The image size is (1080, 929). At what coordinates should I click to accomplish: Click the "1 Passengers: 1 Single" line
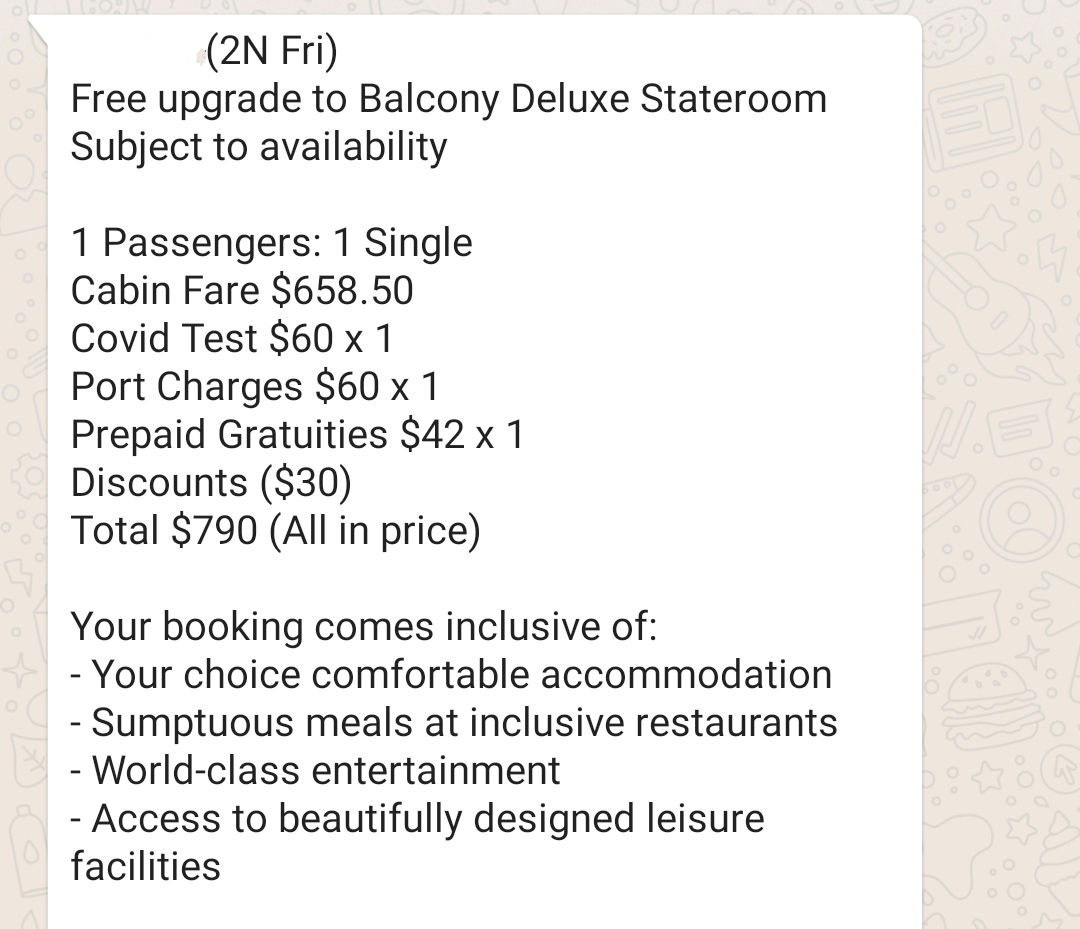pyautogui.click(x=272, y=243)
